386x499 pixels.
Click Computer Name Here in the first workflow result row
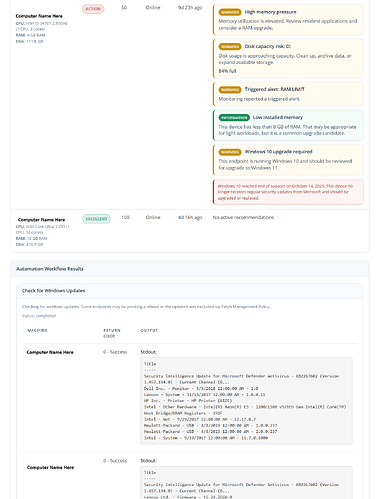pyautogui.click(x=50, y=352)
